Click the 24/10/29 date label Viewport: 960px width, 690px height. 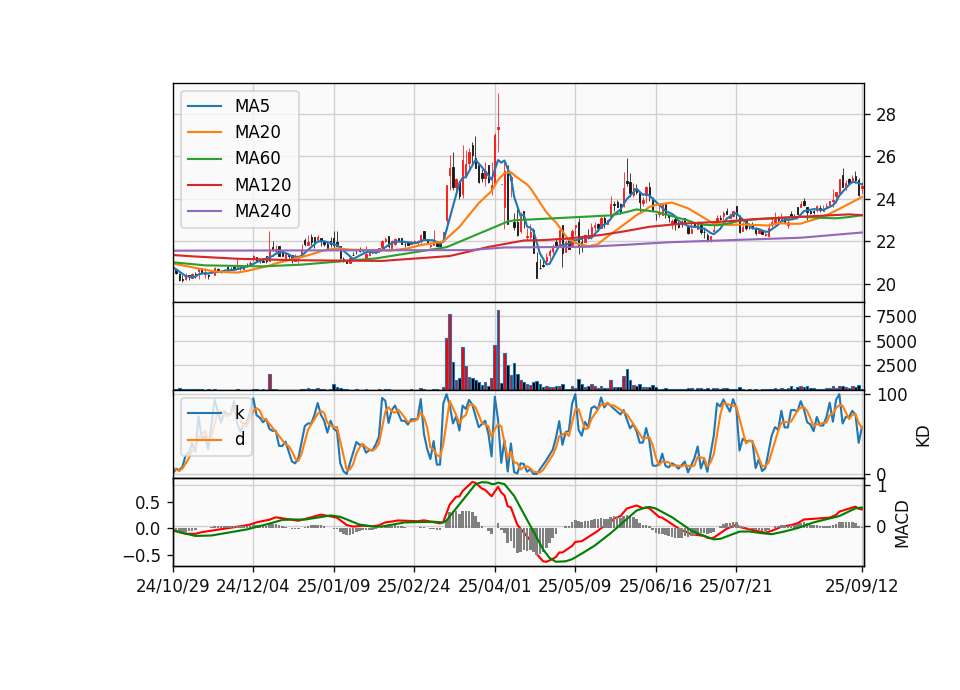pyautogui.click(x=173, y=587)
